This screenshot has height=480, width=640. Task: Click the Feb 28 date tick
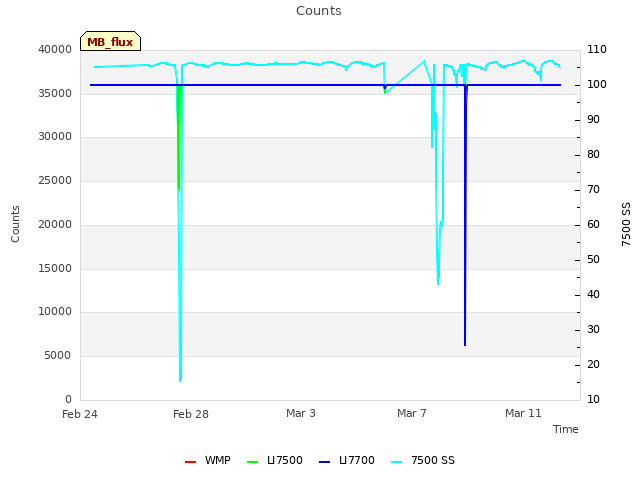point(191,414)
